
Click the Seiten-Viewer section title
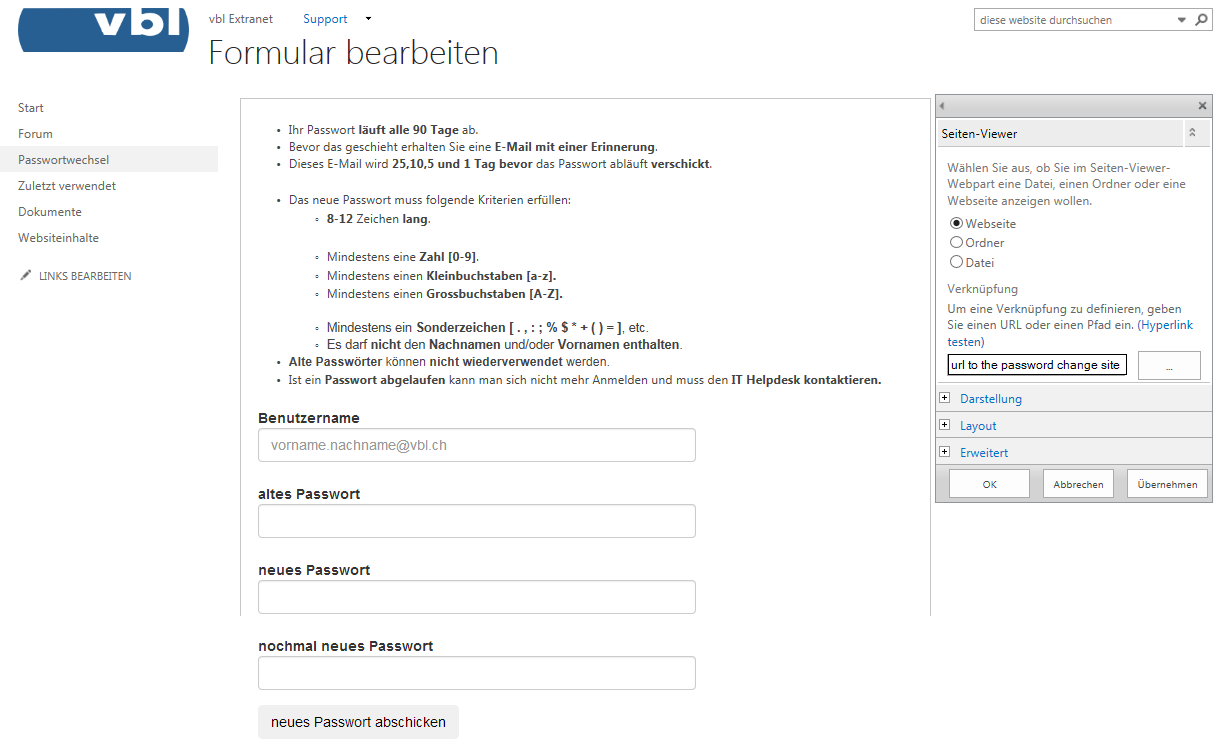pyautogui.click(x=979, y=133)
